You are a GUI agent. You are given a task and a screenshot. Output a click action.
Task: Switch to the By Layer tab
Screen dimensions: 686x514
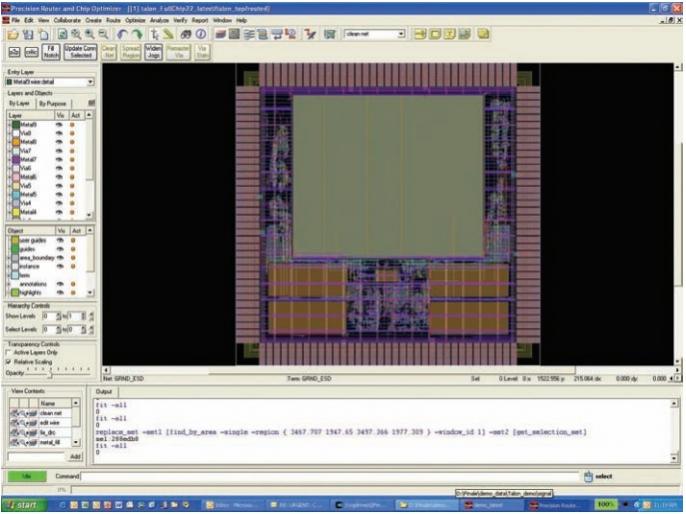pyautogui.click(x=20, y=104)
